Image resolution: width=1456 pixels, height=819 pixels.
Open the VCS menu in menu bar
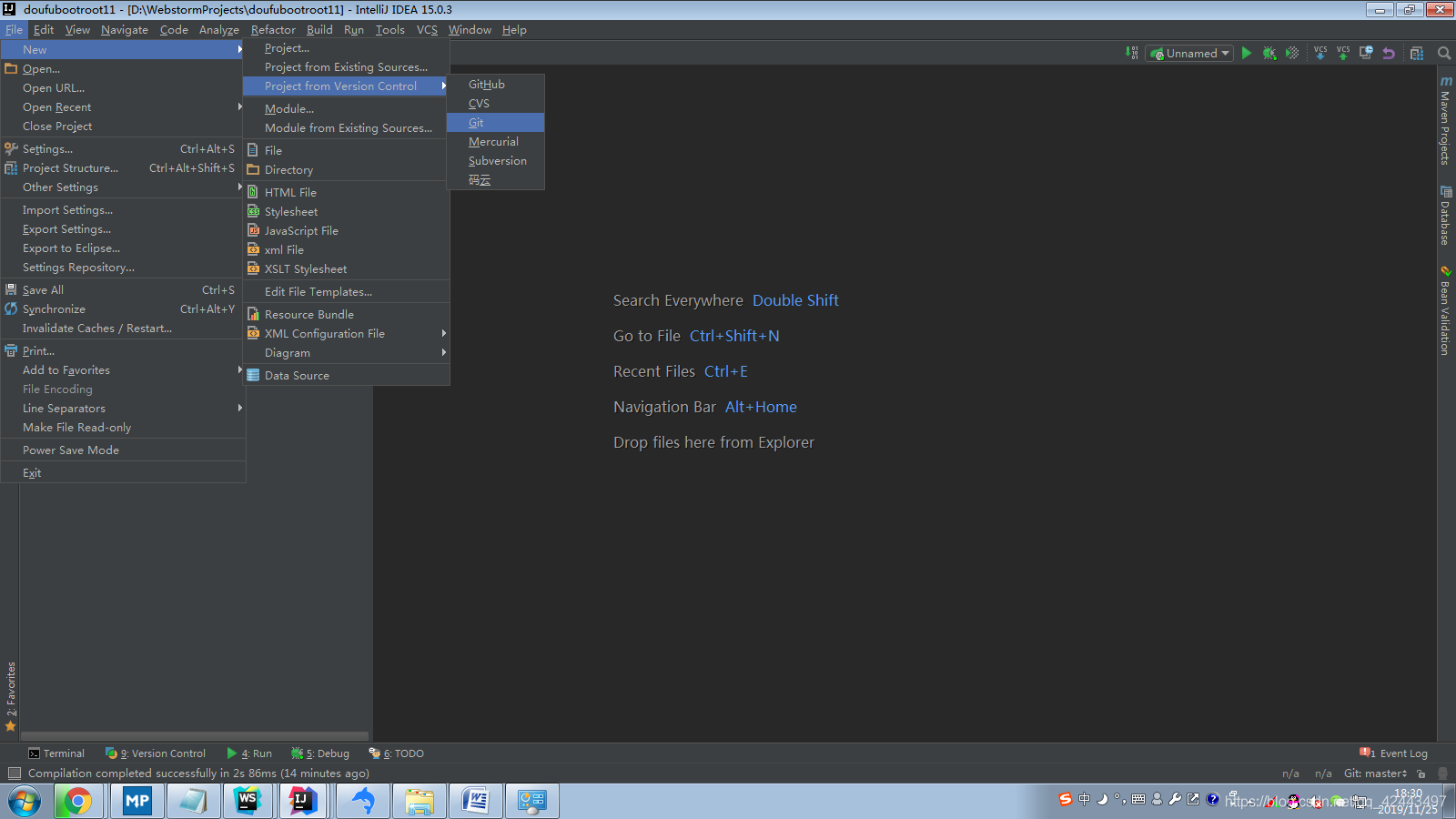[x=427, y=30]
